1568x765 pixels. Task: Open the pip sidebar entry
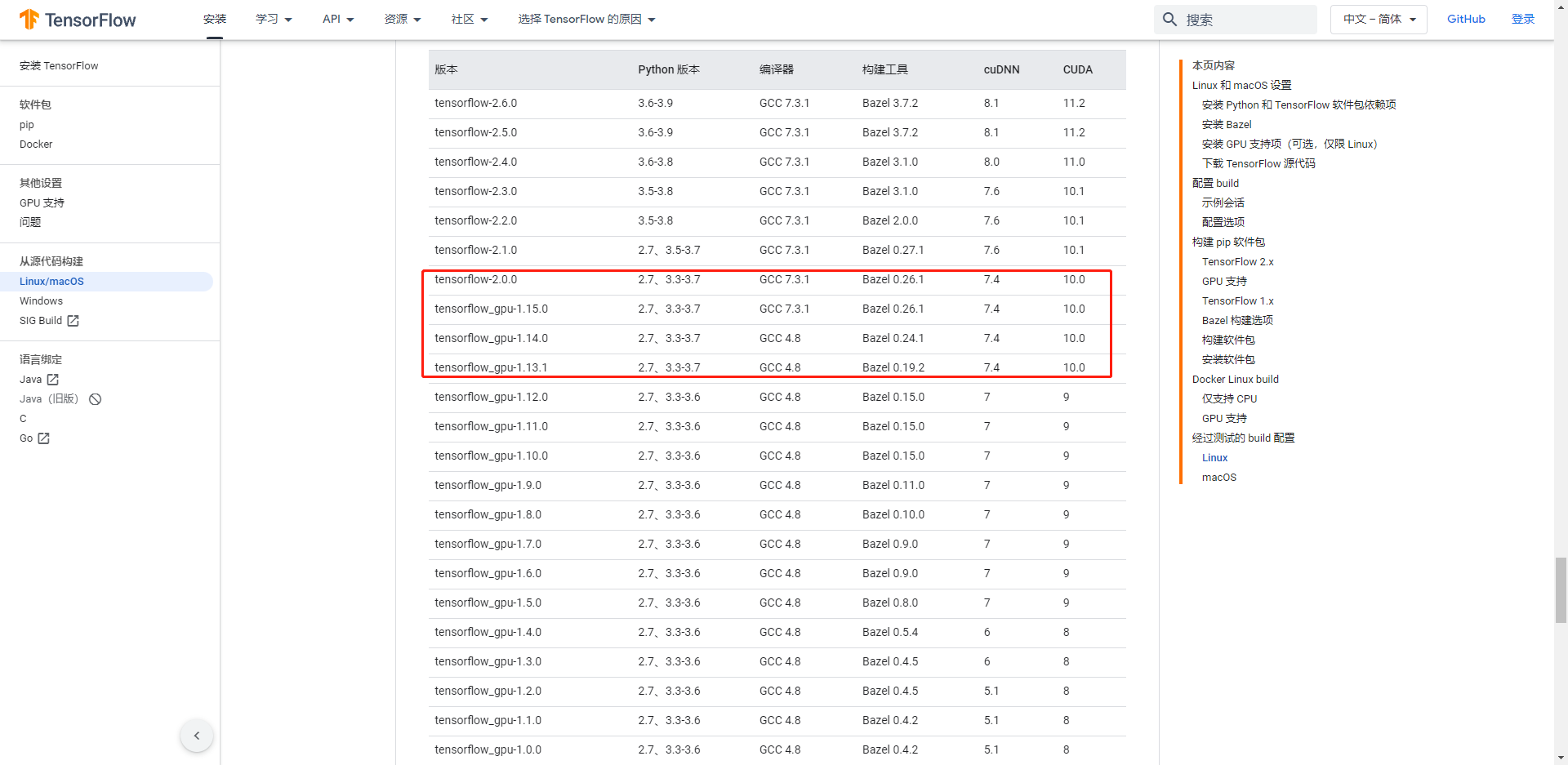point(27,125)
